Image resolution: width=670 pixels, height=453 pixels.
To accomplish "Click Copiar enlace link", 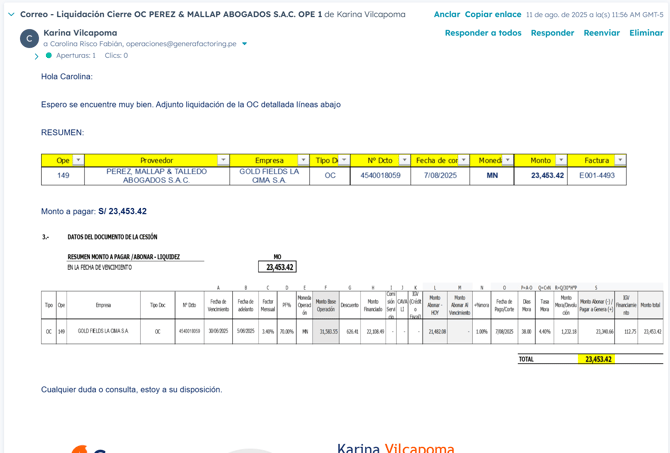I will click(x=493, y=14).
